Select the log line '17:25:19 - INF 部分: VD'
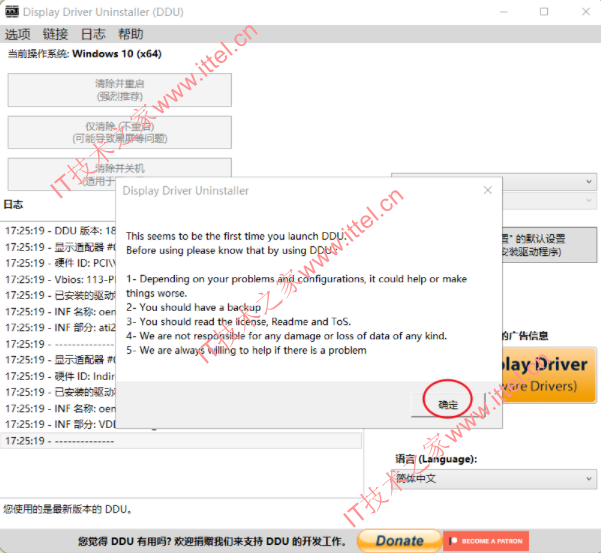Viewport: 601px width, 553px height. [60, 425]
